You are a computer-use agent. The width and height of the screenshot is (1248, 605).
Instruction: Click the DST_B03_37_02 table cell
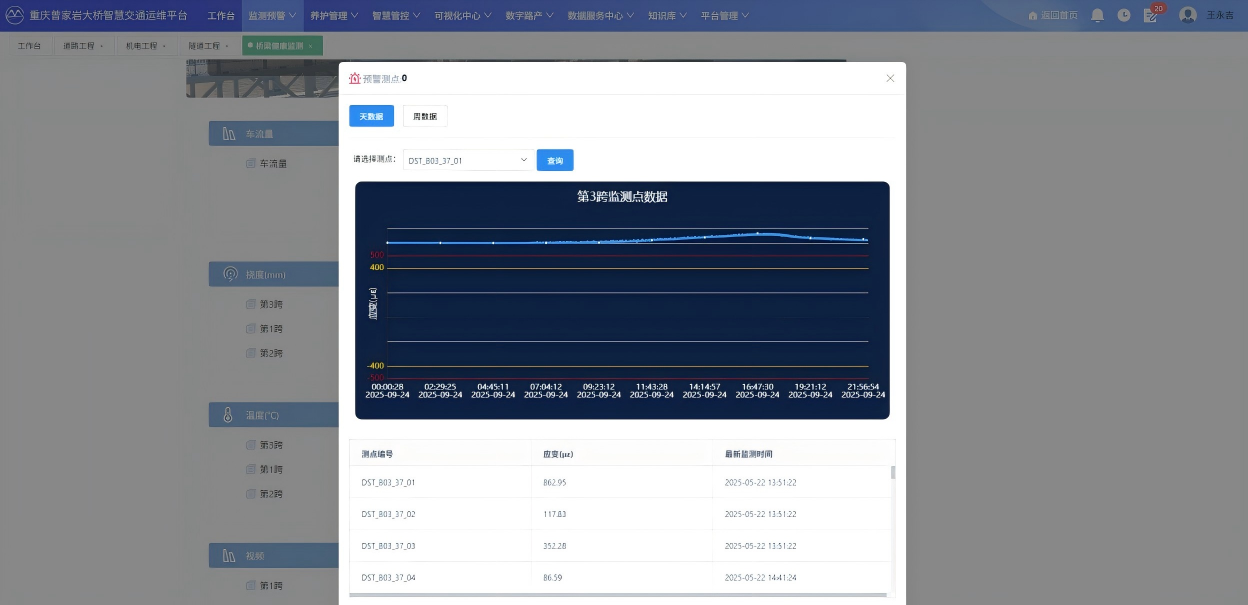coord(388,514)
